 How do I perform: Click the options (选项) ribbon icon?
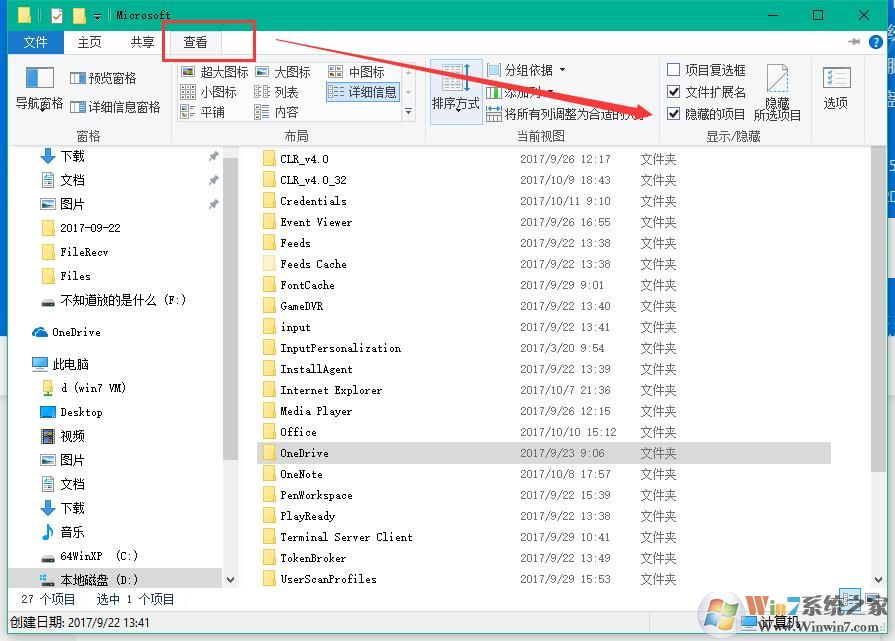tap(836, 92)
